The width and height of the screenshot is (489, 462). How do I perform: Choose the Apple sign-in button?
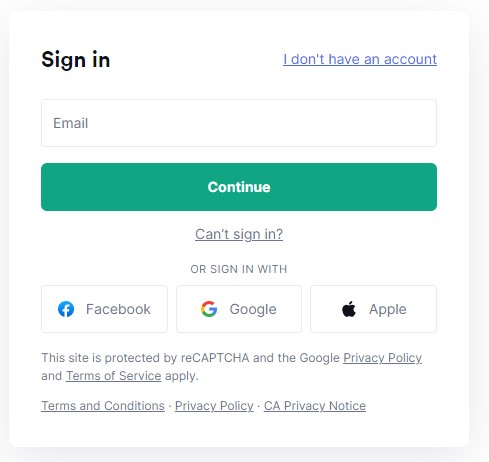pyautogui.click(x=373, y=309)
